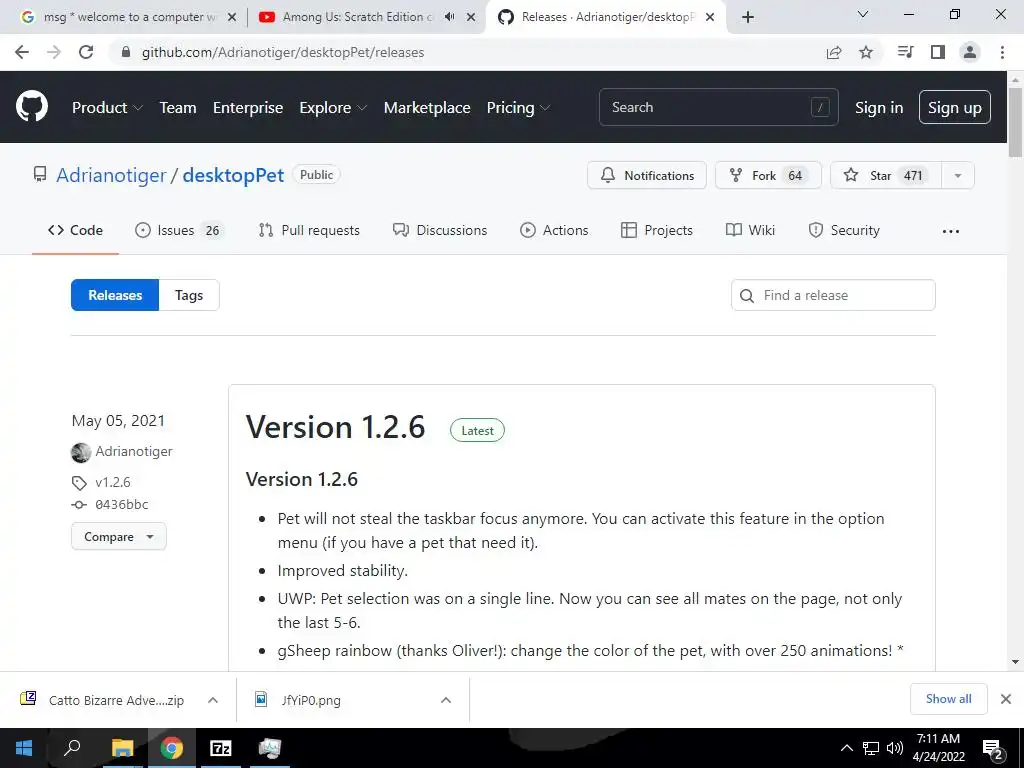Click the browser back arrow
The image size is (1024, 768).
coord(22,52)
